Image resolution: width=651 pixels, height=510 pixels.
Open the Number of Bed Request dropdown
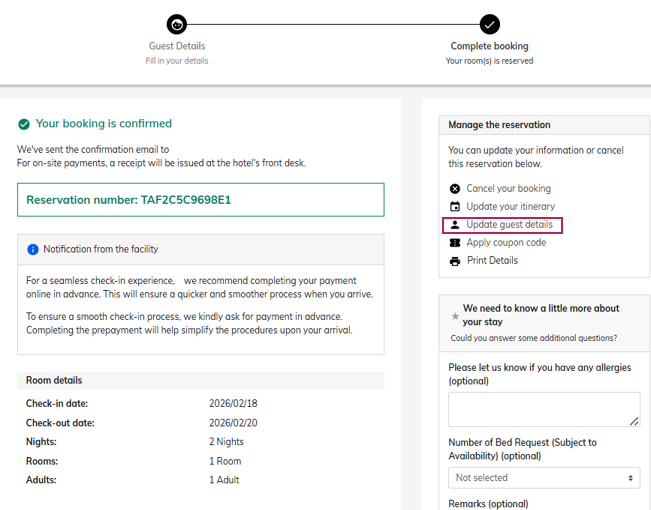pyautogui.click(x=544, y=478)
